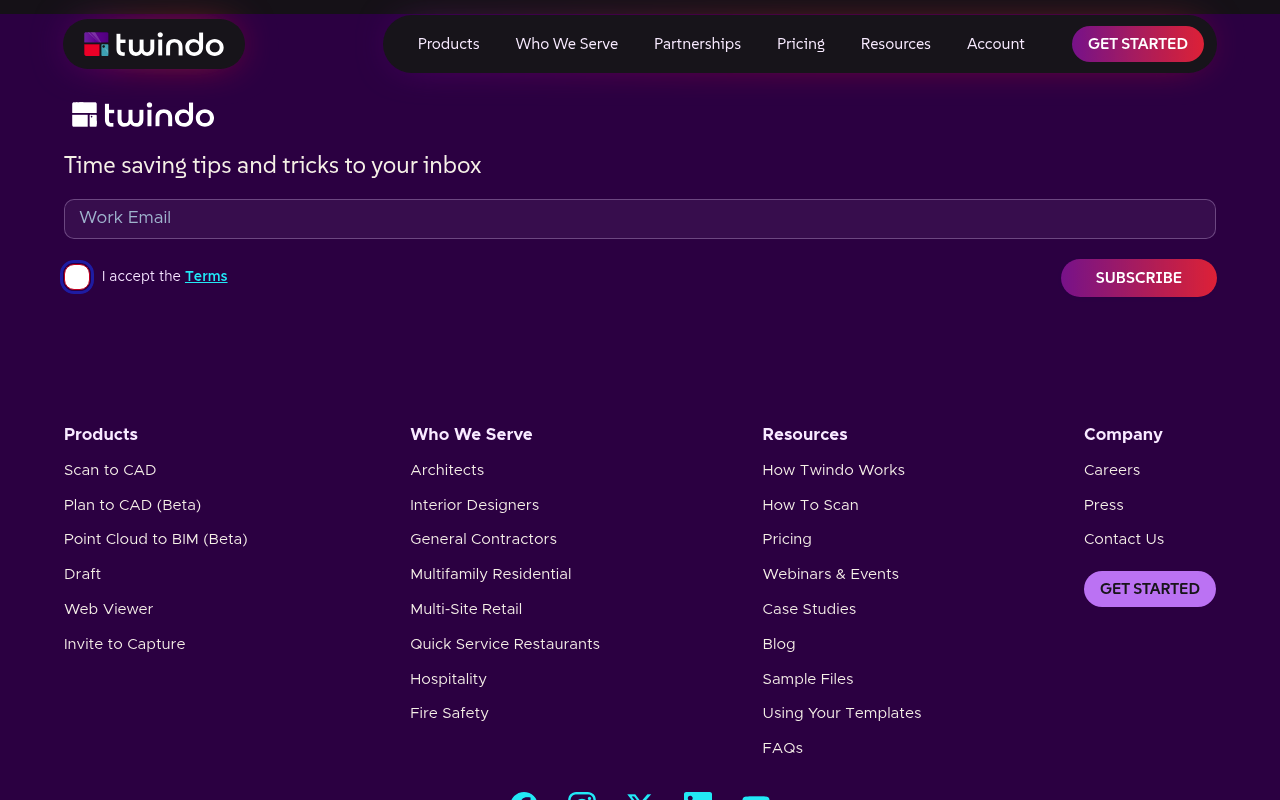The width and height of the screenshot is (1280, 800).
Task: Open the Fire Safety link
Action: [x=450, y=713]
